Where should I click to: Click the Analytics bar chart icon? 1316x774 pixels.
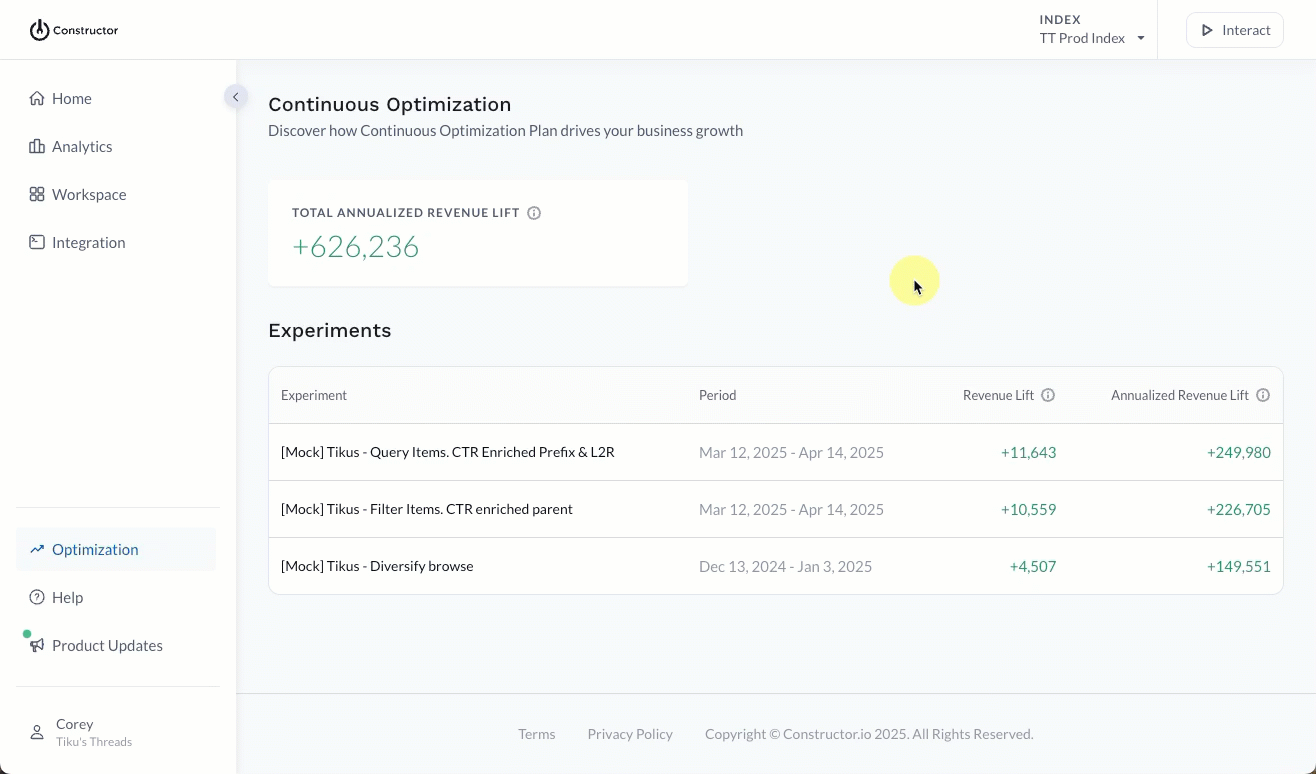(37, 146)
